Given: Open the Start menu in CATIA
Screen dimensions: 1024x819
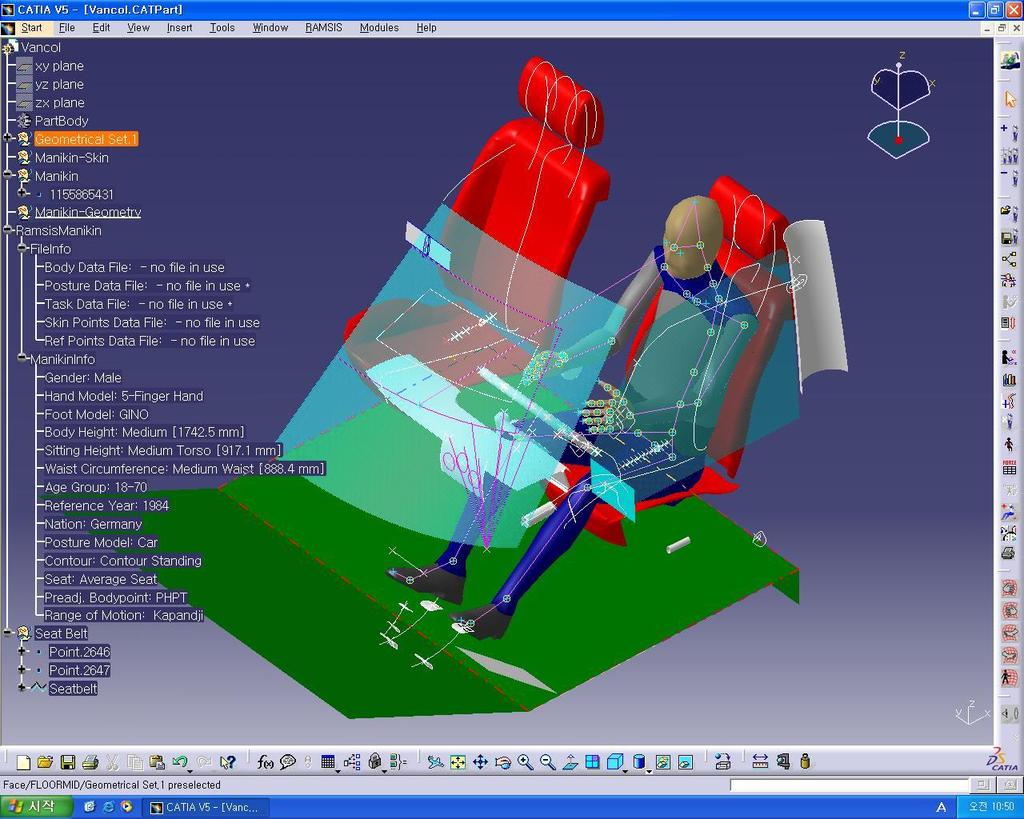Looking at the screenshot, I should 31,27.
